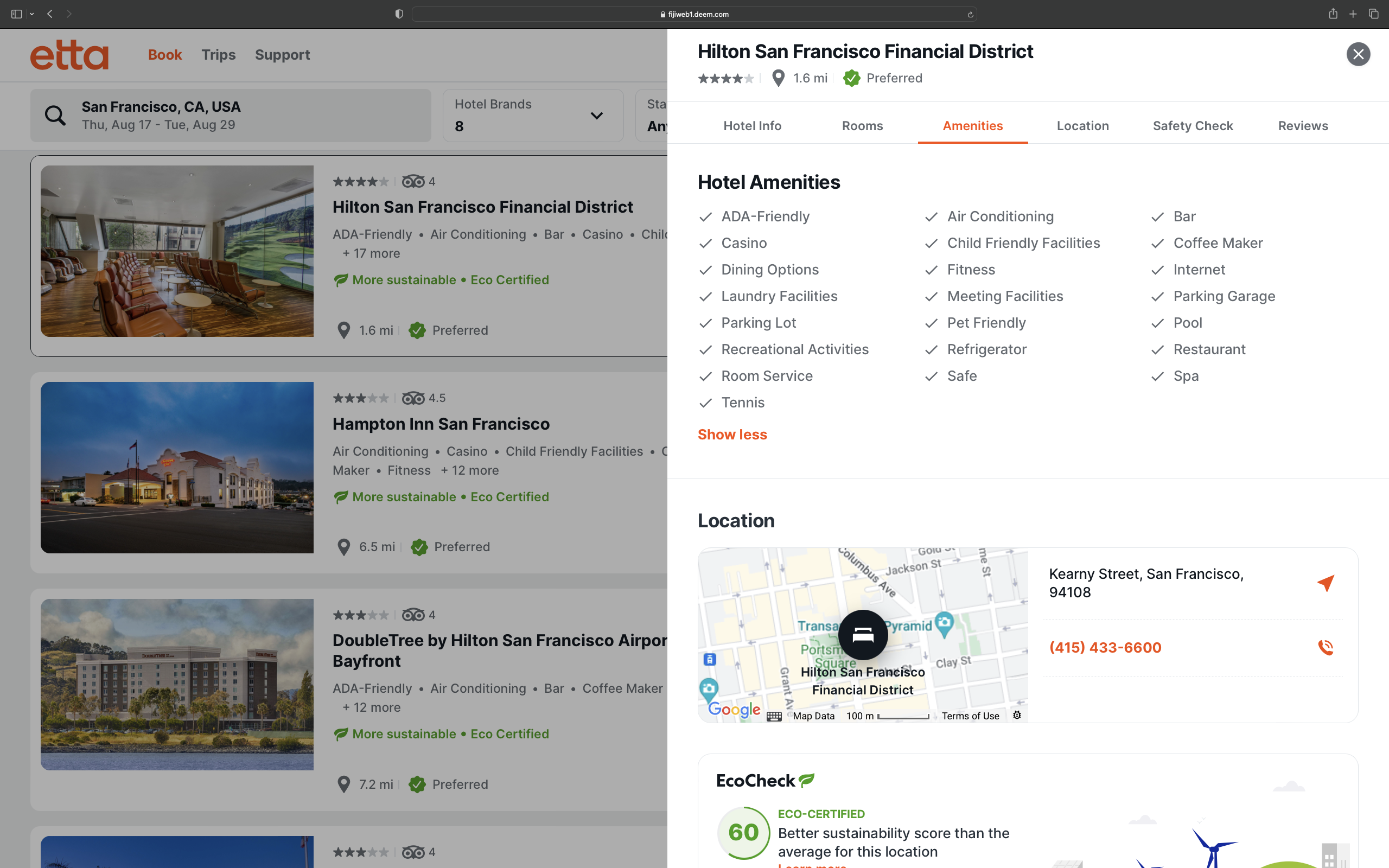Open Terms of Use link on map

pyautogui.click(x=970, y=716)
